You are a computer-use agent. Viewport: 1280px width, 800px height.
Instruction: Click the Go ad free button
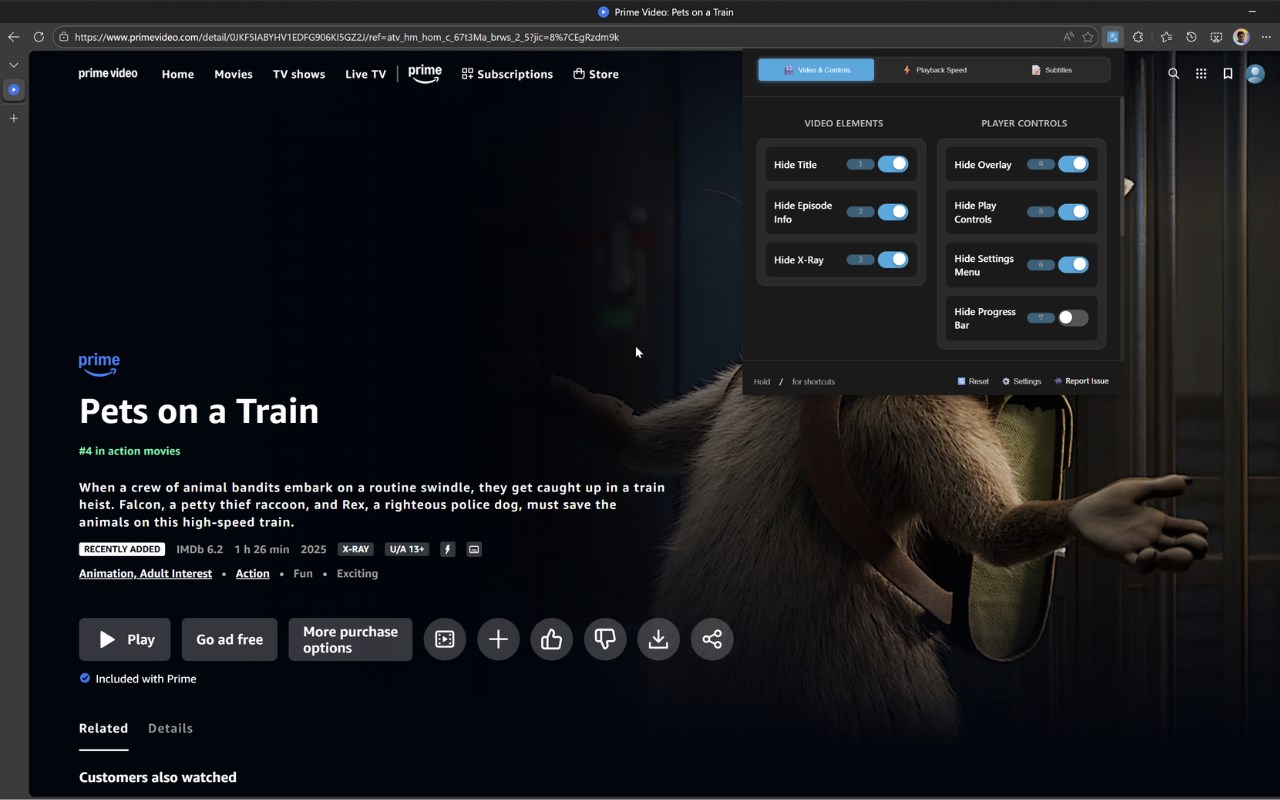pyautogui.click(x=230, y=639)
